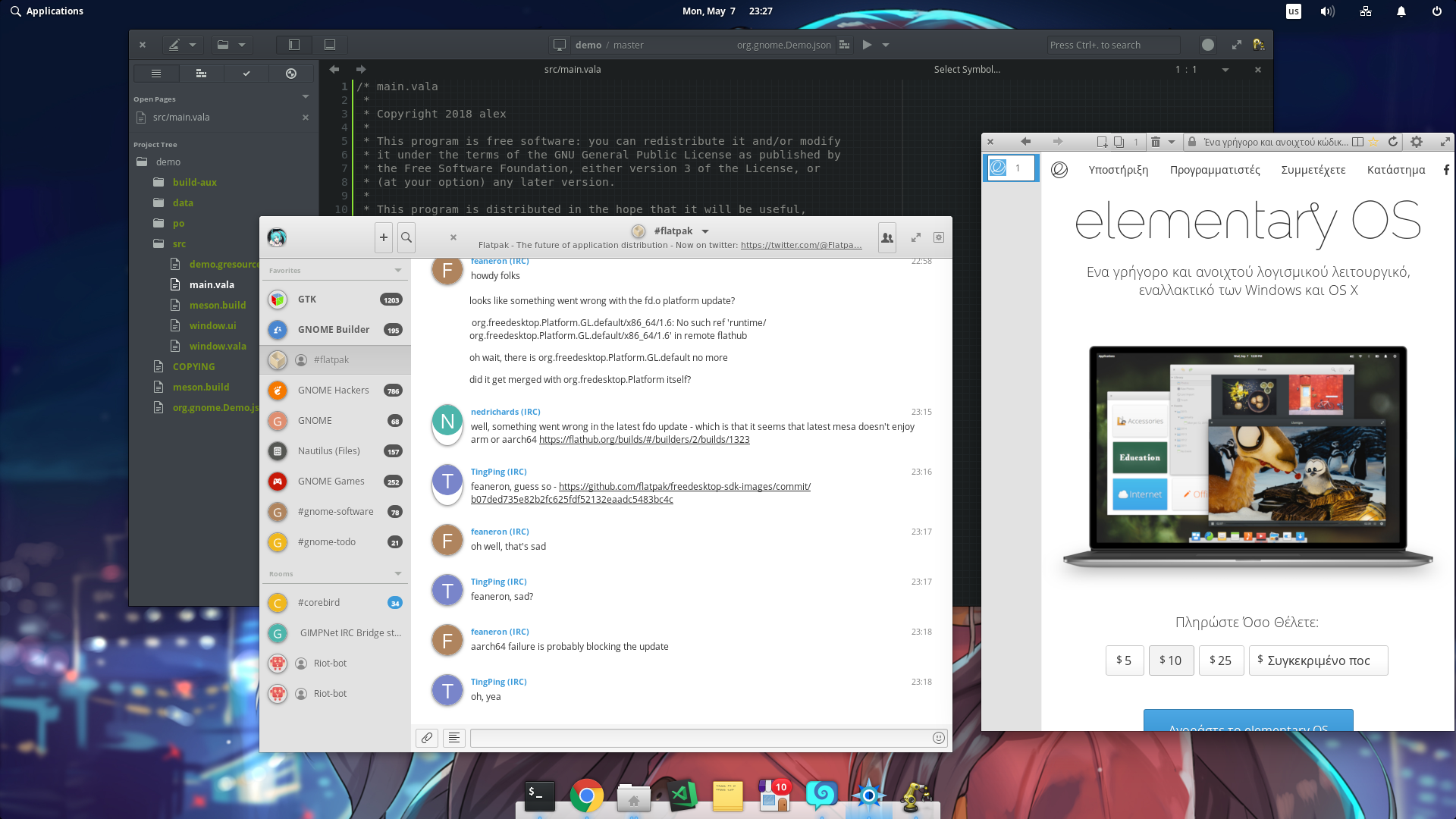The image size is (1456, 819).
Task: Click chat message input field
Action: [x=699, y=738]
